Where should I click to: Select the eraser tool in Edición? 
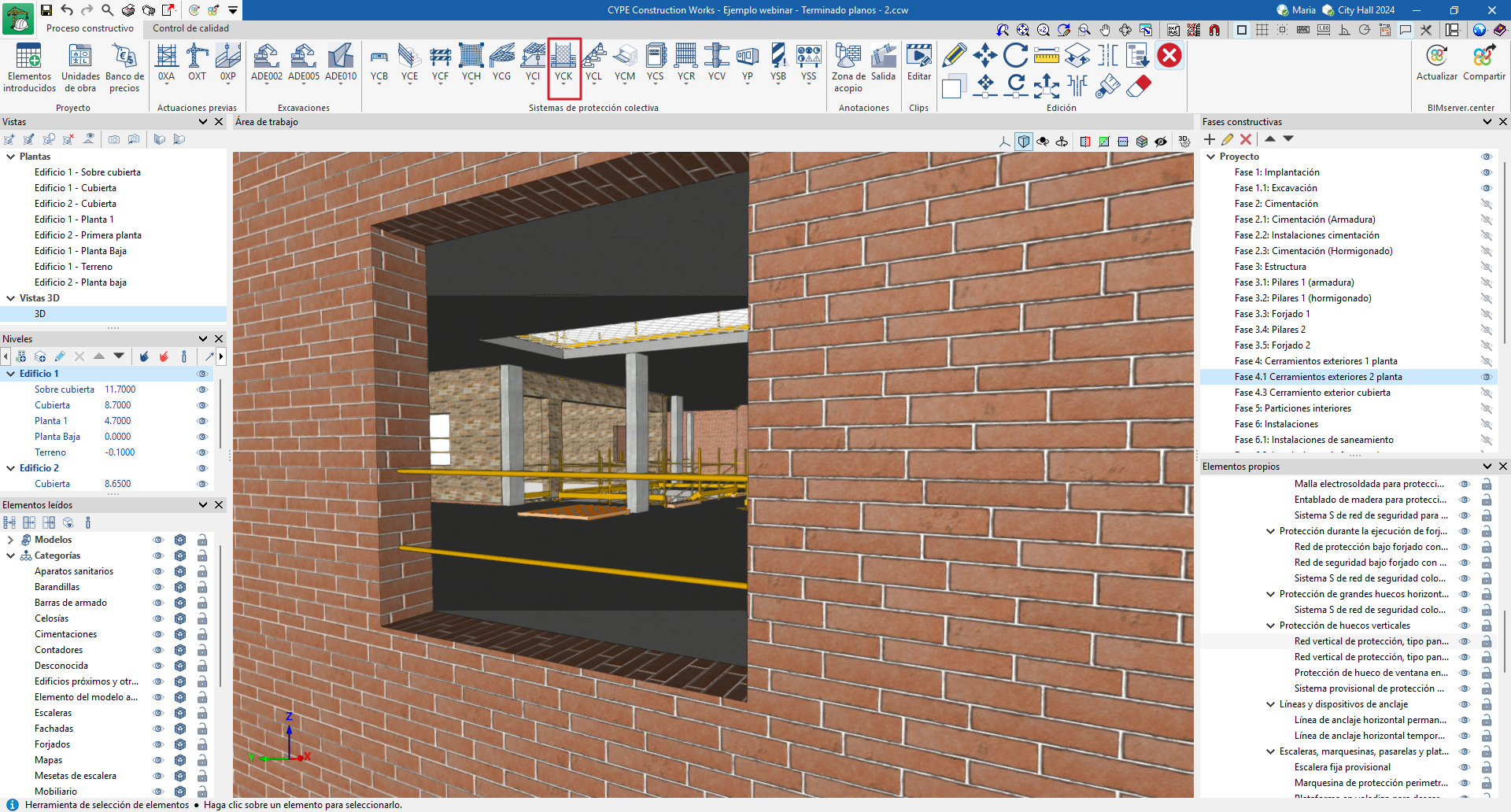coord(1139,86)
